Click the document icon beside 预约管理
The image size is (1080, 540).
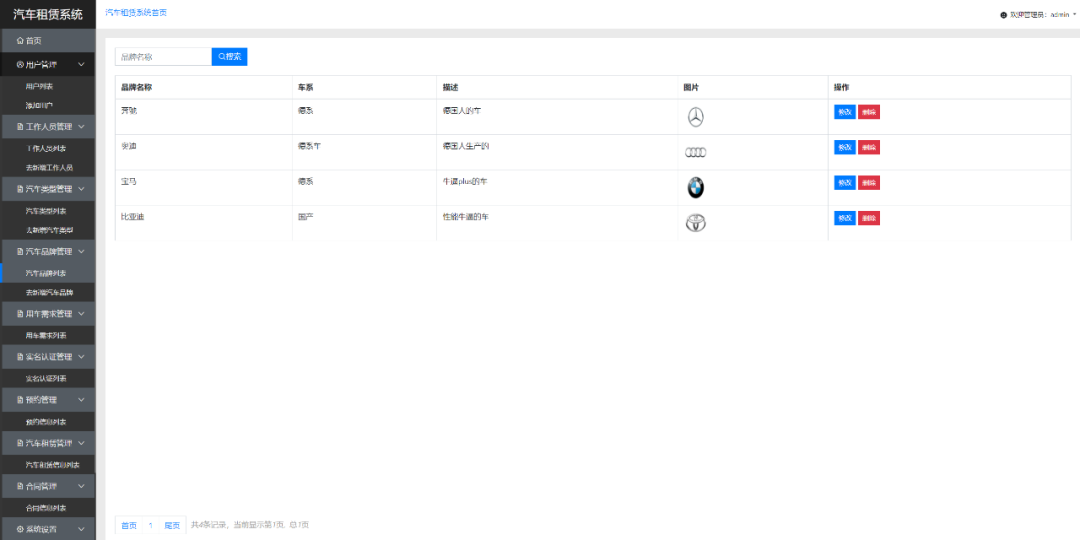[20, 399]
